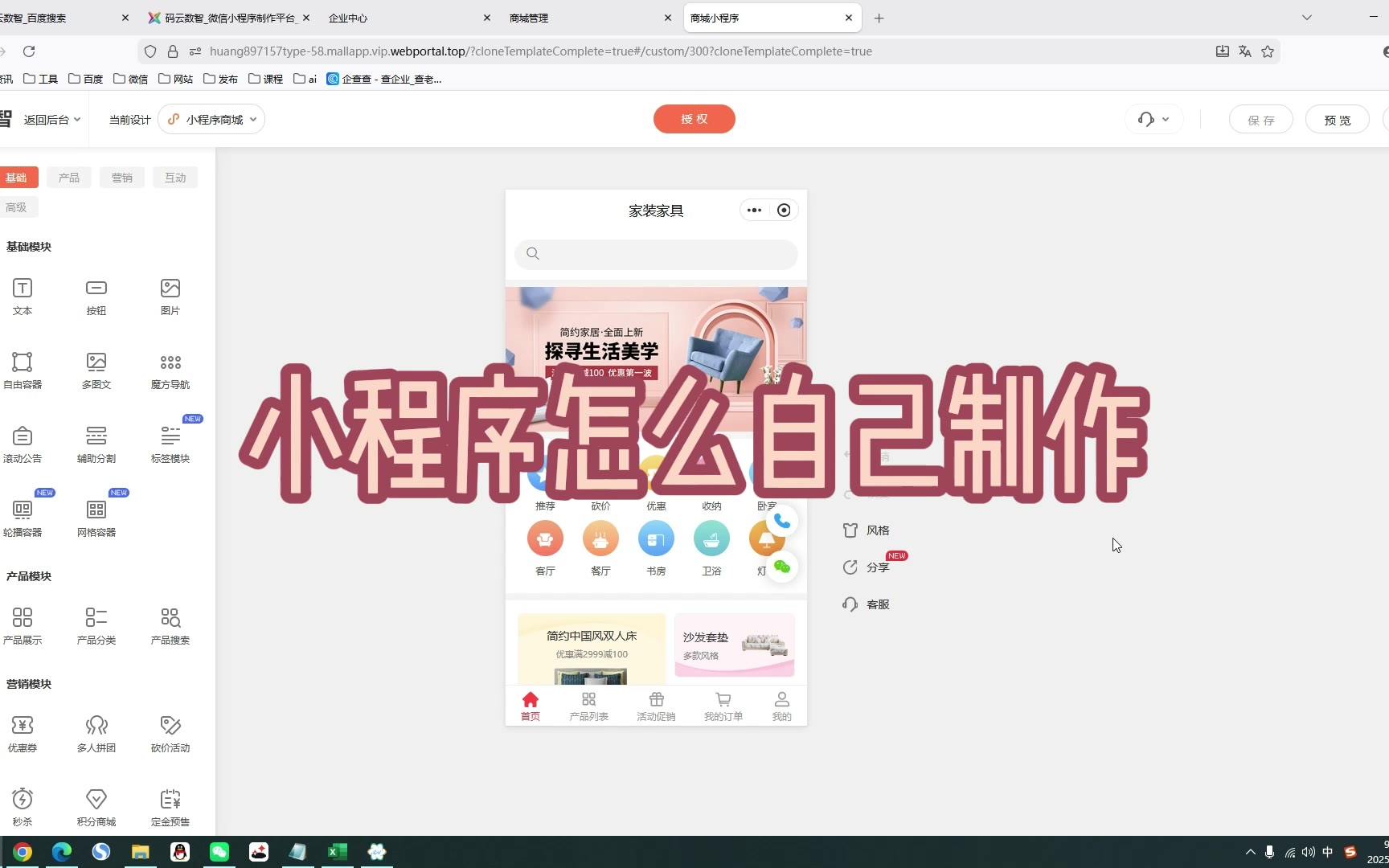Screen dimensions: 1389x868
Task: Switch to the 产品 module tab
Action: click(69, 178)
